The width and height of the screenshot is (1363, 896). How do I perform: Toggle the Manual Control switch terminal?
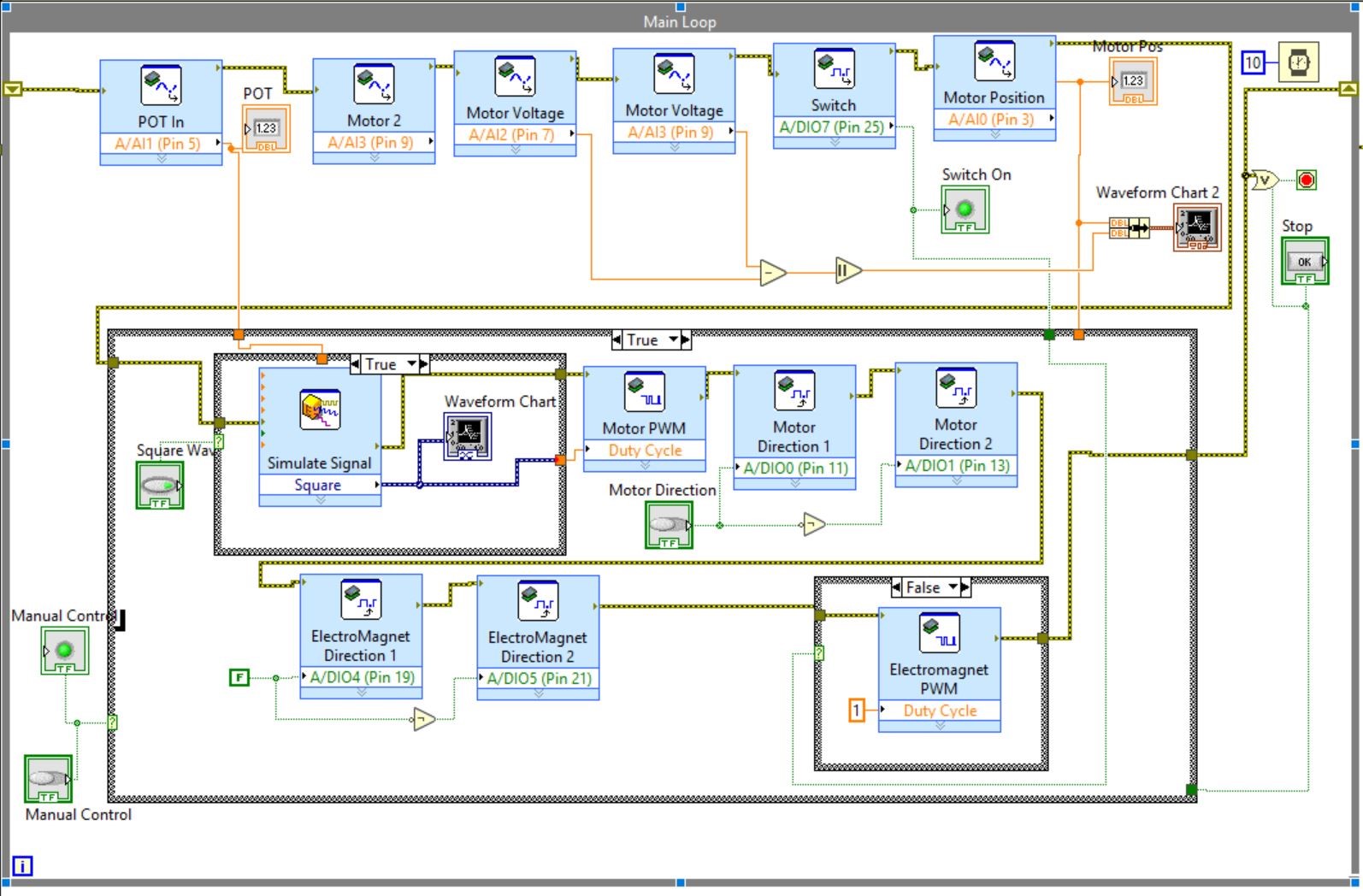[x=48, y=779]
